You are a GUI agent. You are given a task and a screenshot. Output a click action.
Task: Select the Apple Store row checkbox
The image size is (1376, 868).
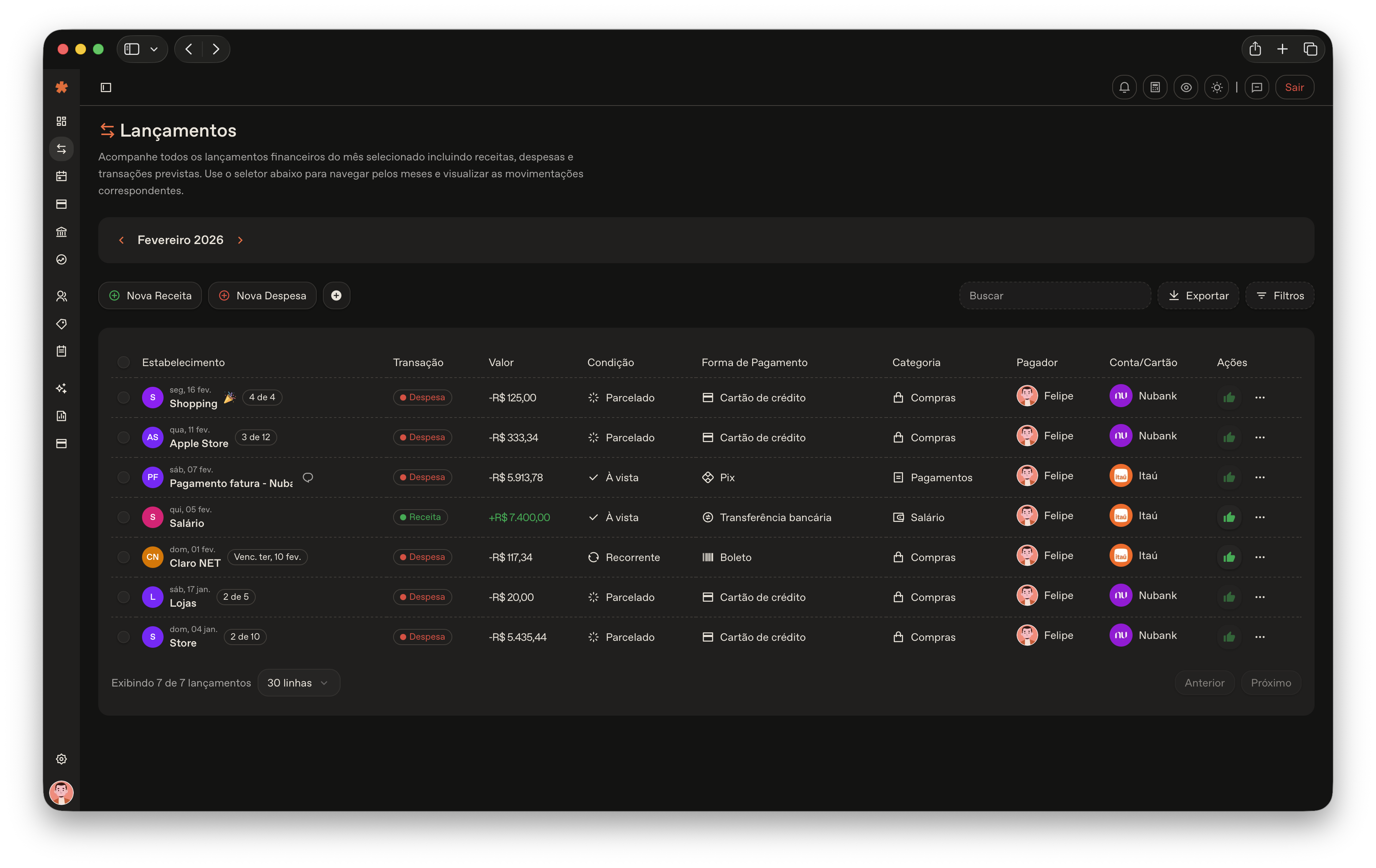click(x=123, y=437)
